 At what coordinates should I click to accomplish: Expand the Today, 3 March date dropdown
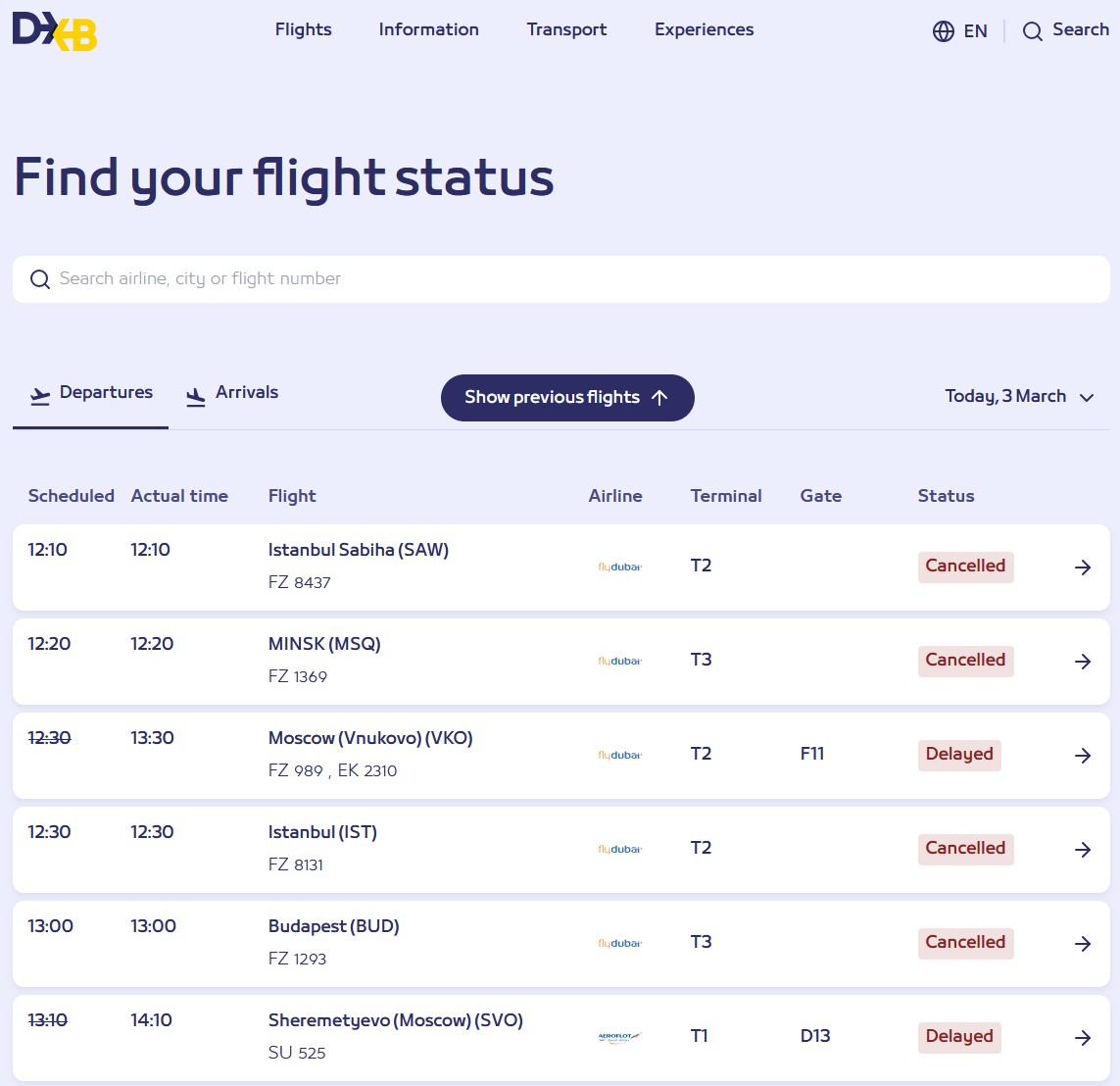tap(1019, 397)
